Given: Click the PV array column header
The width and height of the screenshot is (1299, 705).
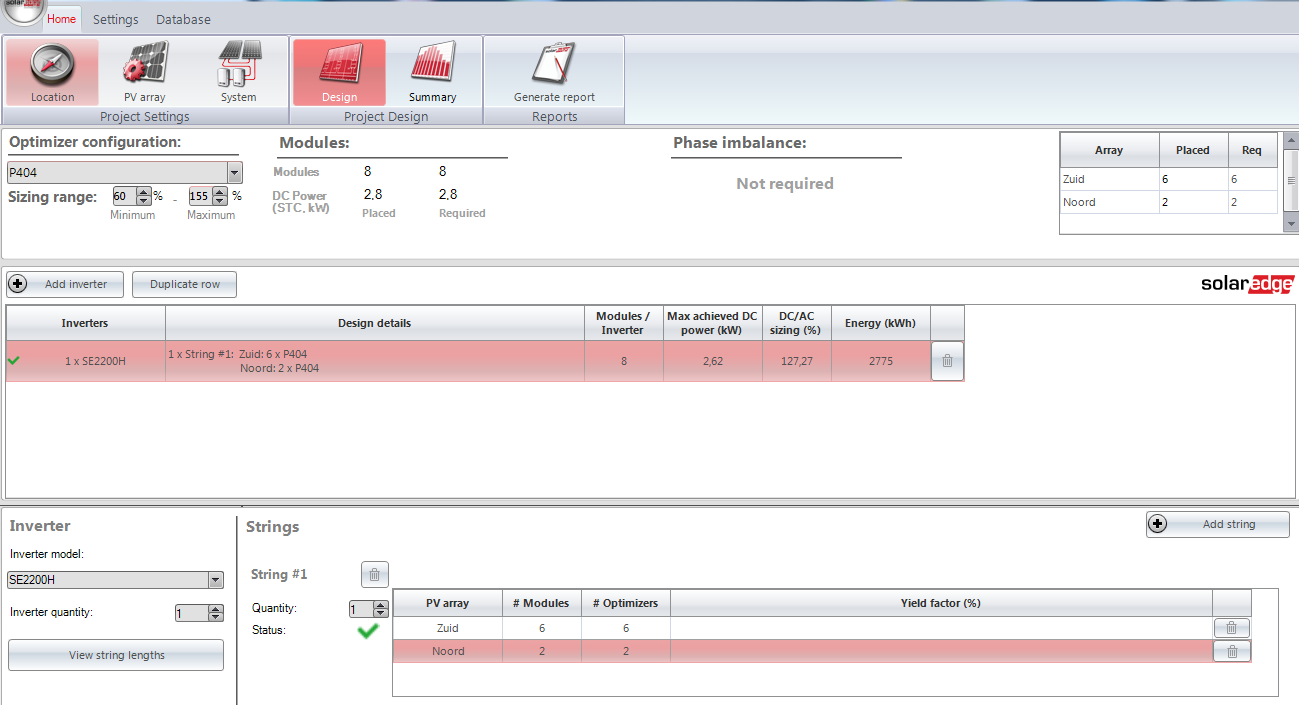Looking at the screenshot, I should pos(448,603).
